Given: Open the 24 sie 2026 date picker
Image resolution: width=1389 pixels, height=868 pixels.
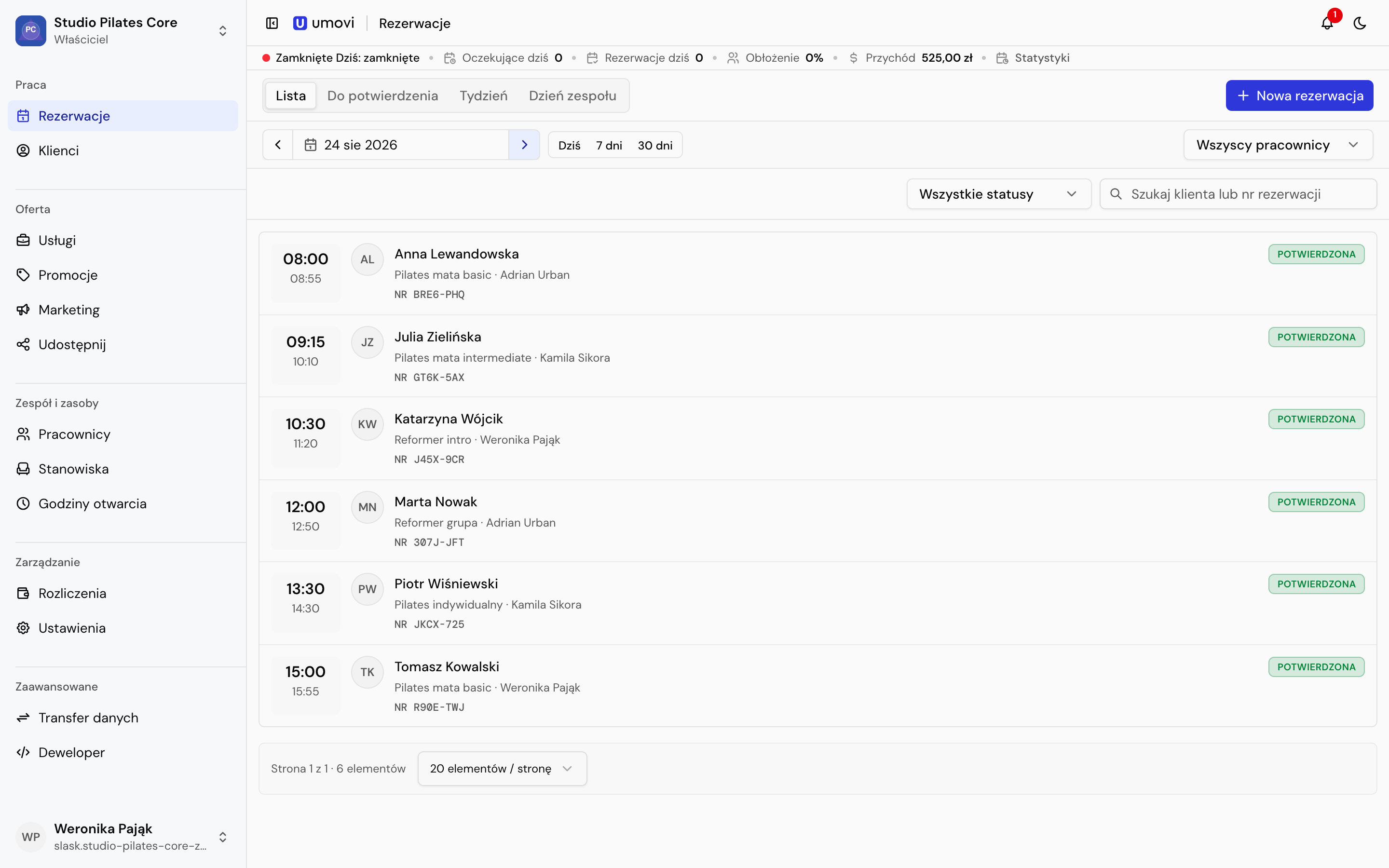Looking at the screenshot, I should pos(400,145).
